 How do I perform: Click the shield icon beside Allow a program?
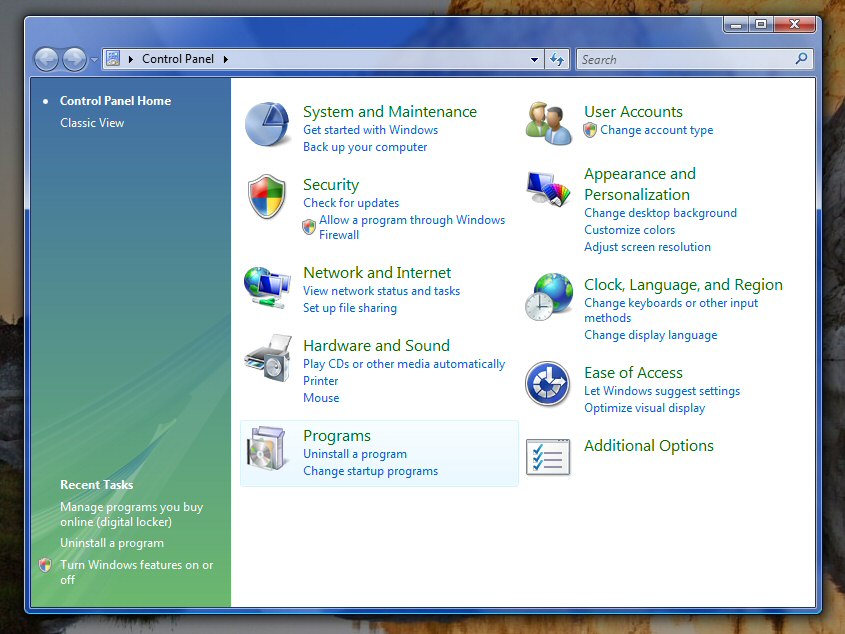tap(309, 227)
